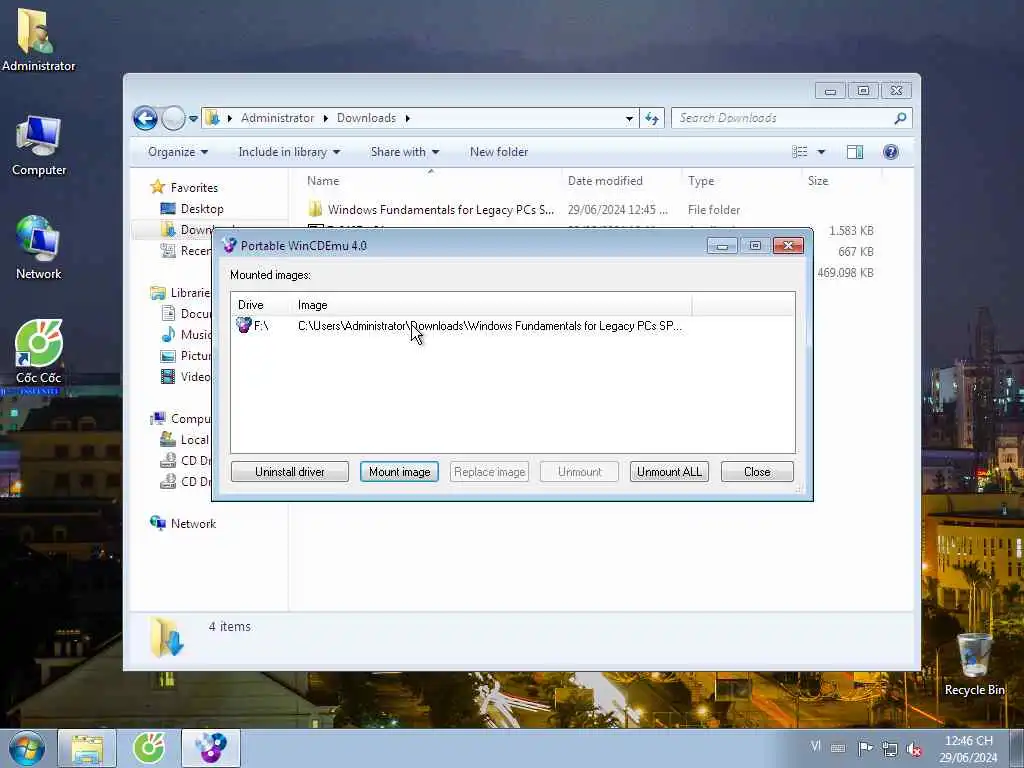Click the WinCDEmu title bar disc icon
This screenshot has height=768, width=1024.
tap(229, 246)
